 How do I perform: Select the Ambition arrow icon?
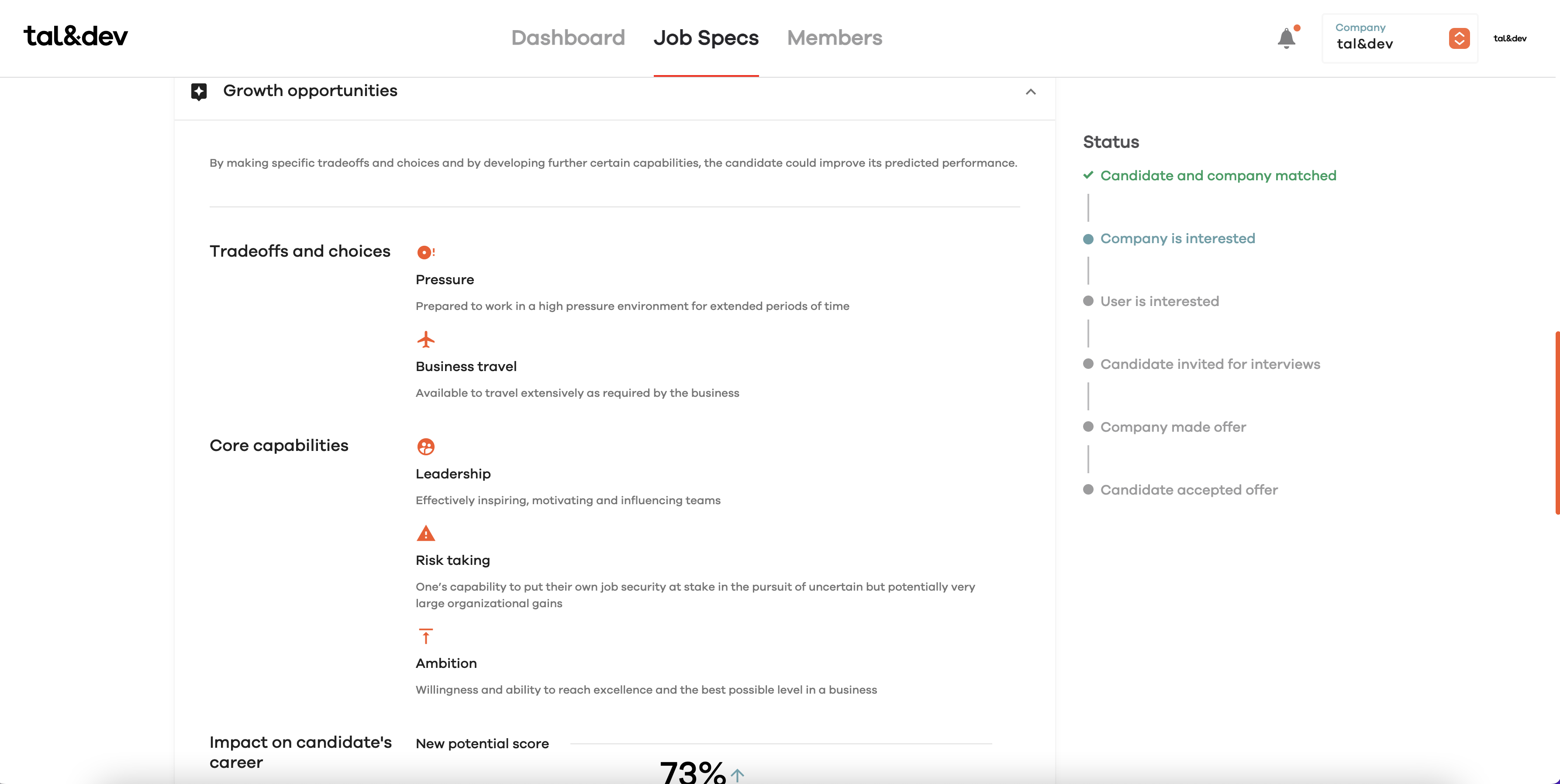(x=426, y=636)
